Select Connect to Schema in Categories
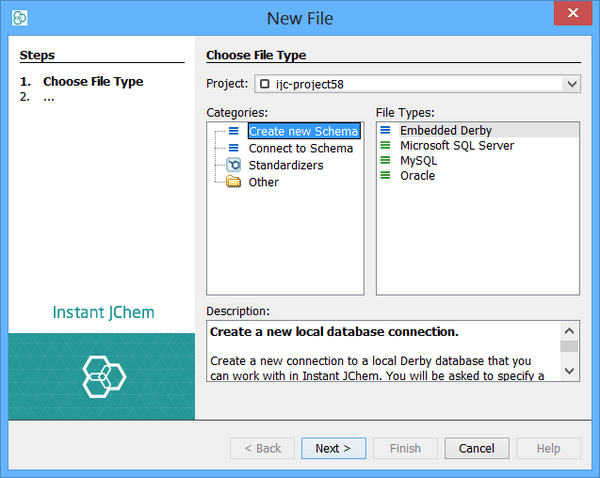Screen dimensions: 600x478 click(x=300, y=148)
